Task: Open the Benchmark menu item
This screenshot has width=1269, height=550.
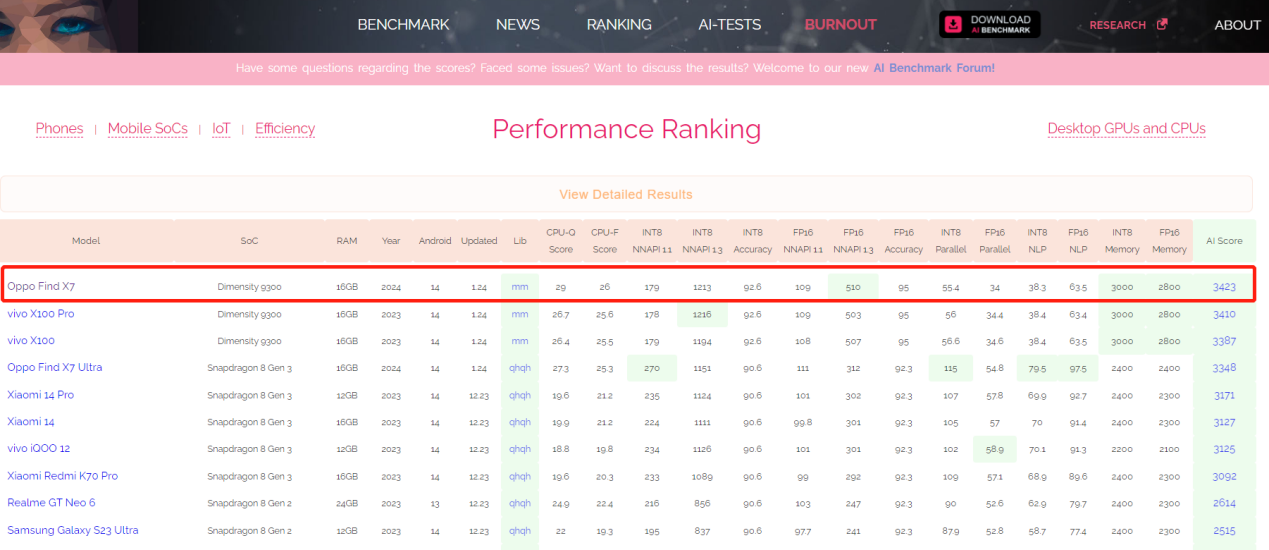Action: click(404, 24)
